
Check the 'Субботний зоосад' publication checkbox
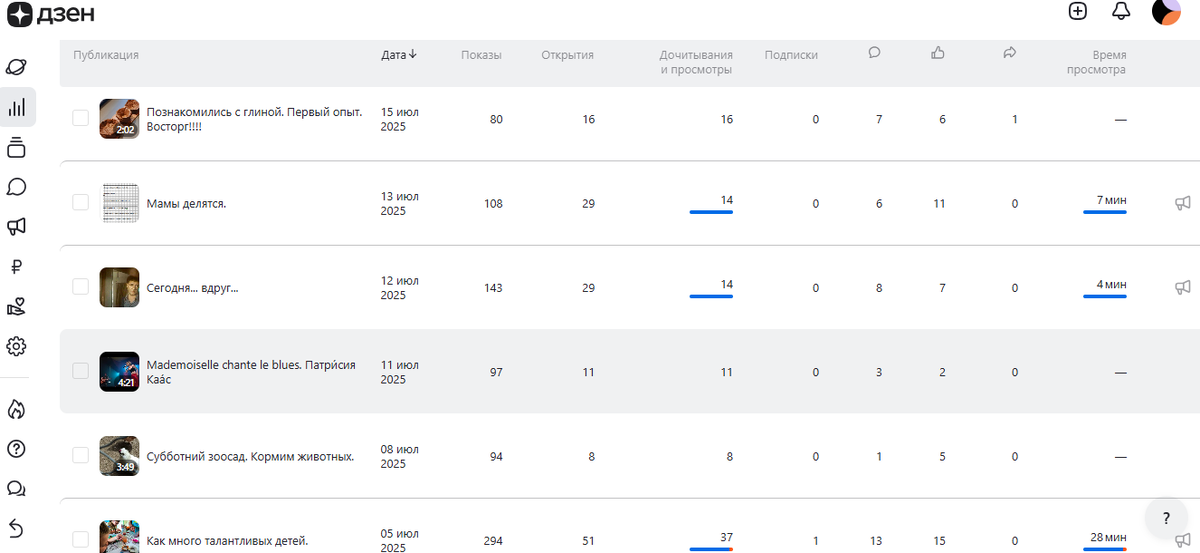pos(81,456)
